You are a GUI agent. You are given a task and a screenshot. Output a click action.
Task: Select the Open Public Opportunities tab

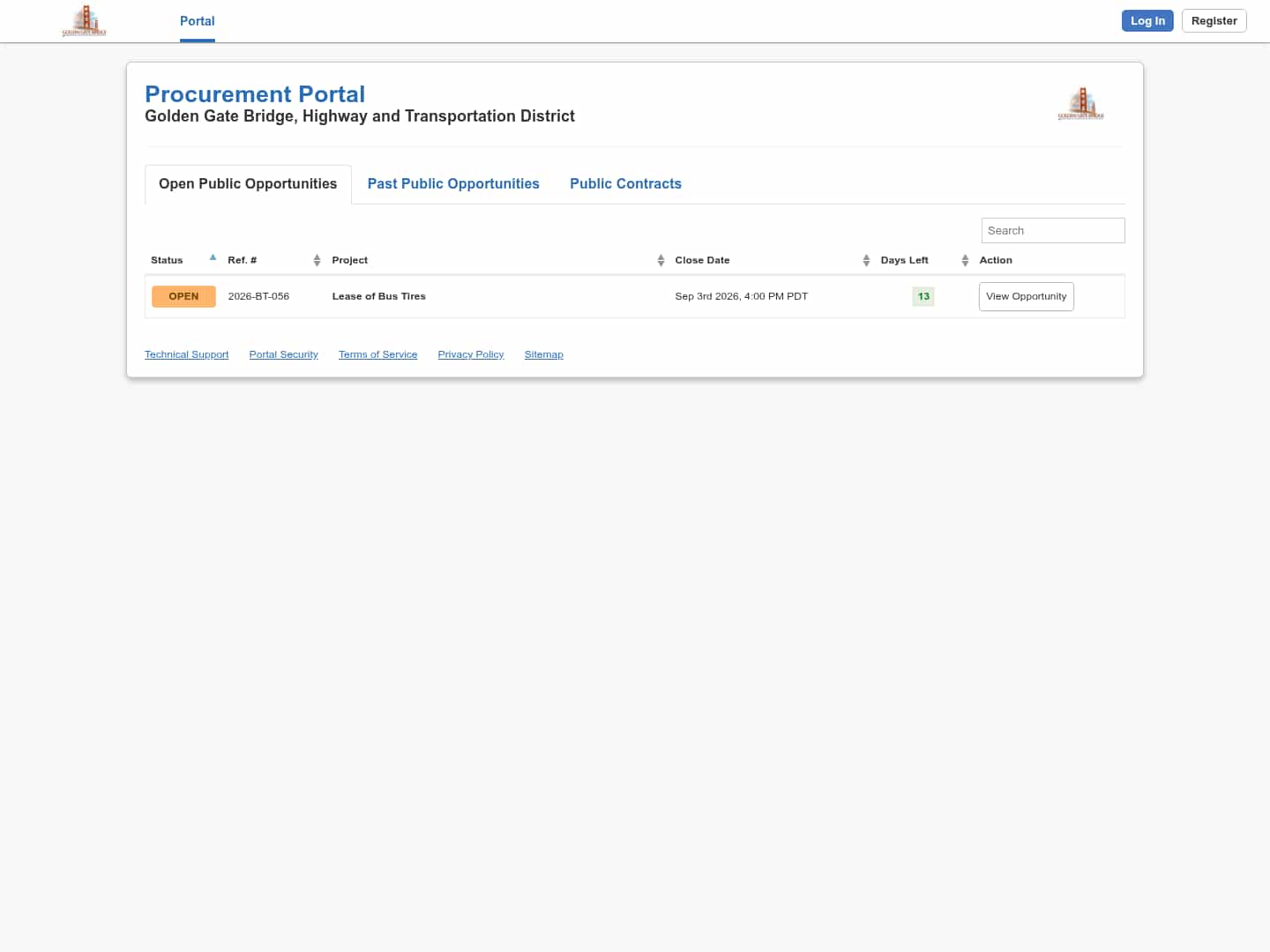(x=248, y=184)
